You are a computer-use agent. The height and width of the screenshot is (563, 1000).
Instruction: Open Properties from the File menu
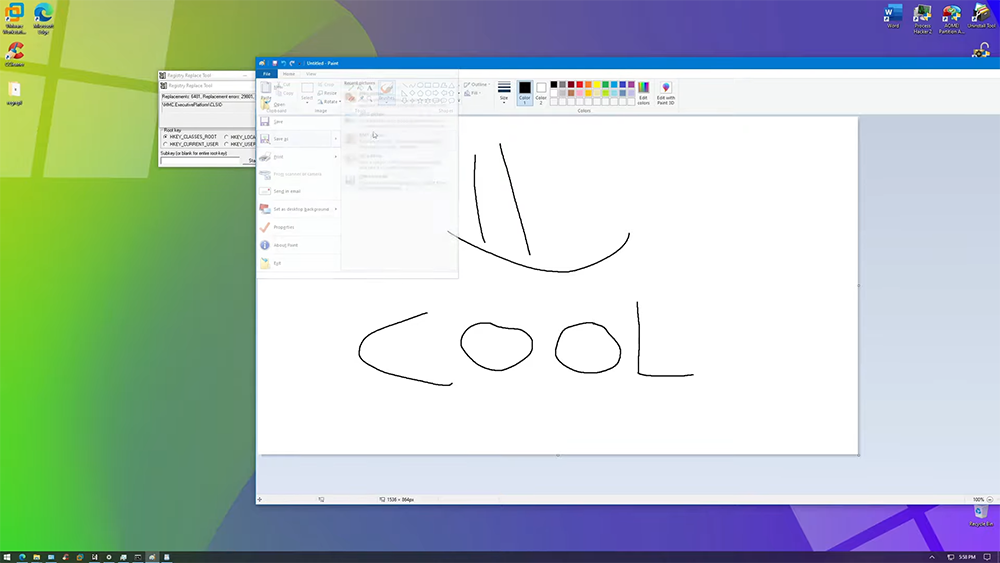pyautogui.click(x=298, y=227)
